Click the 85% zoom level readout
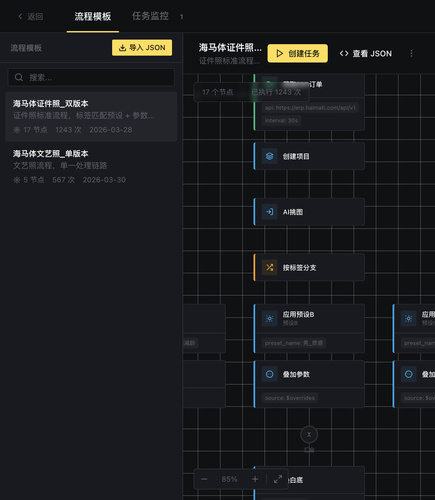This screenshot has width=435, height=500. click(x=229, y=479)
